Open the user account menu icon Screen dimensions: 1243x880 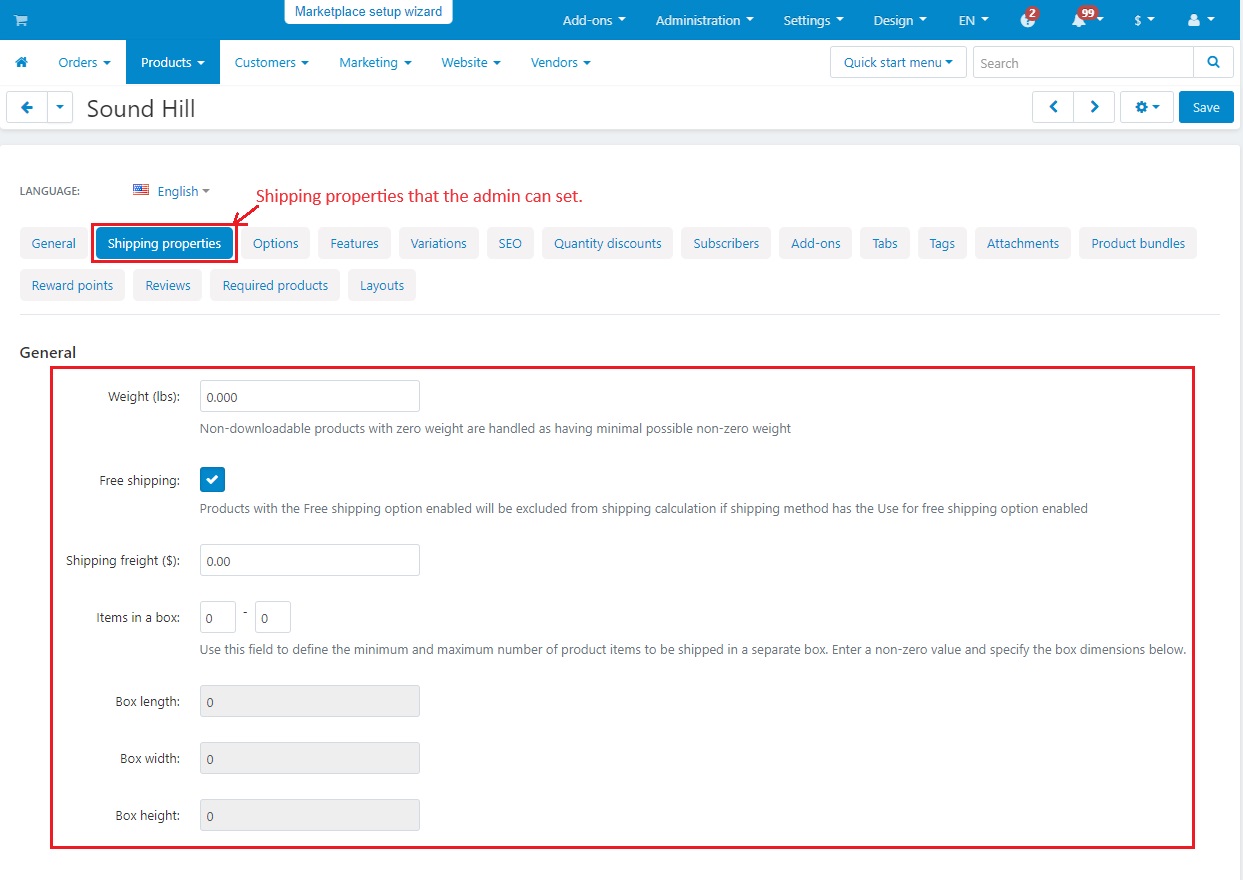(x=1201, y=20)
